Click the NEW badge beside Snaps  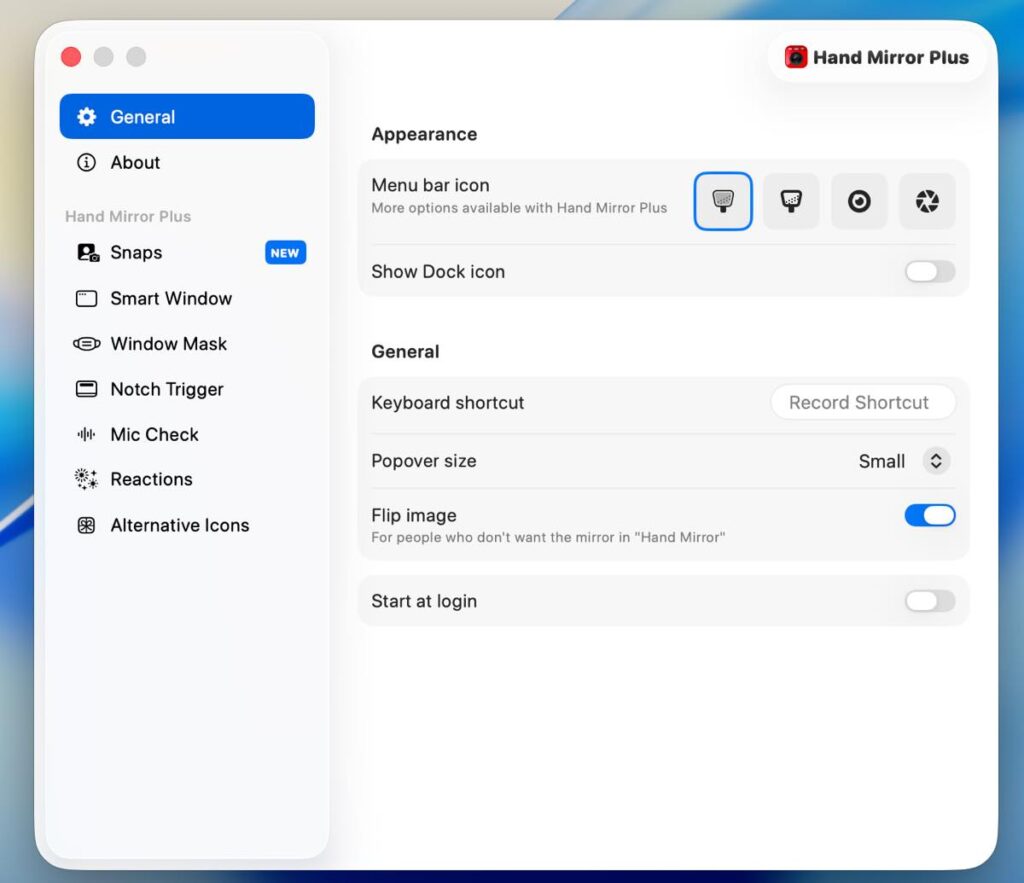tap(285, 253)
